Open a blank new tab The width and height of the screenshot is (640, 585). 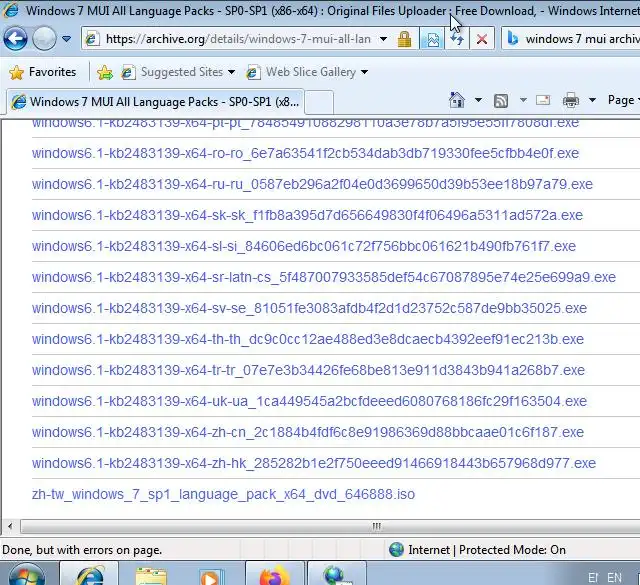(319, 102)
